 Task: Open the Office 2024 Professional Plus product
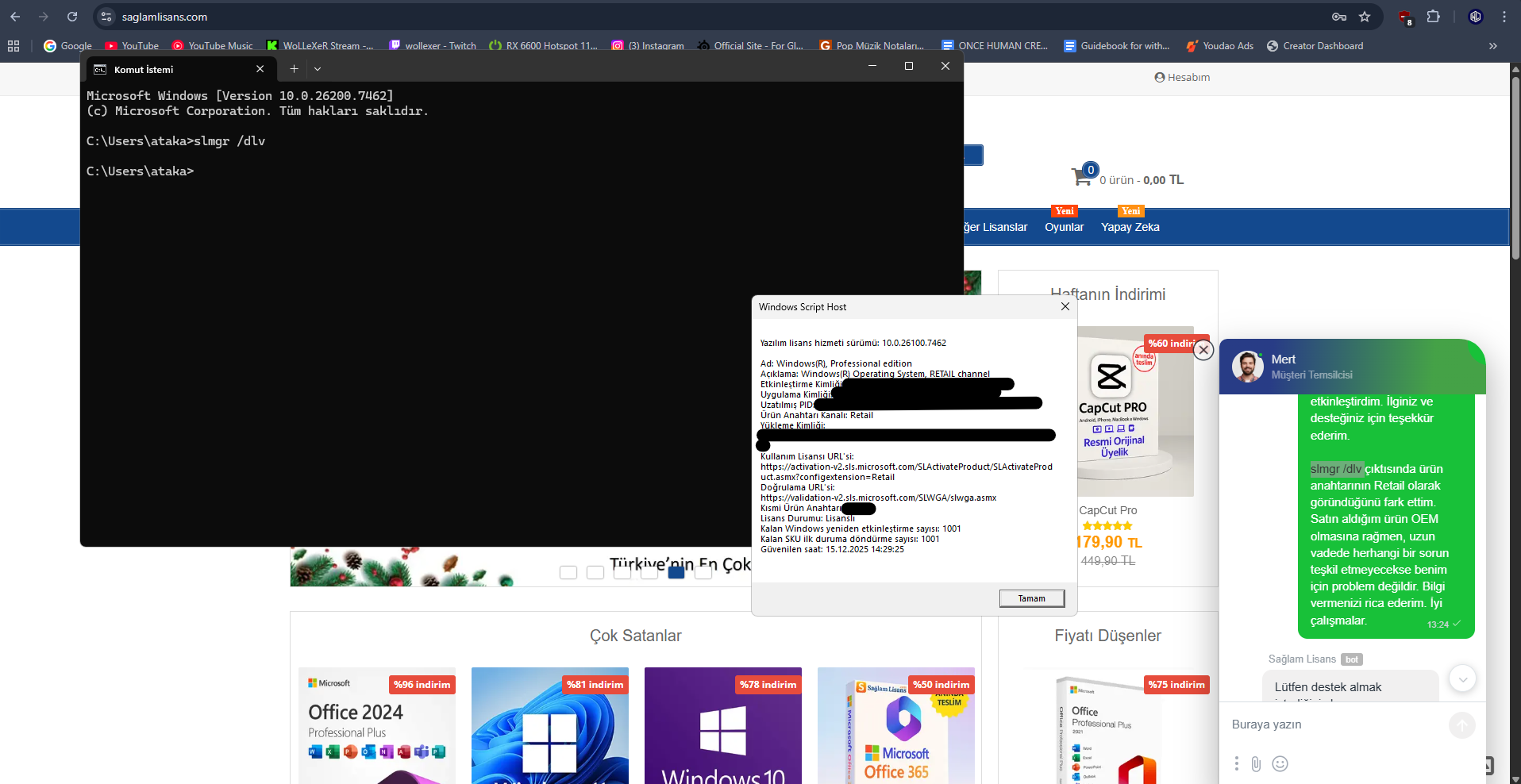[377, 725]
